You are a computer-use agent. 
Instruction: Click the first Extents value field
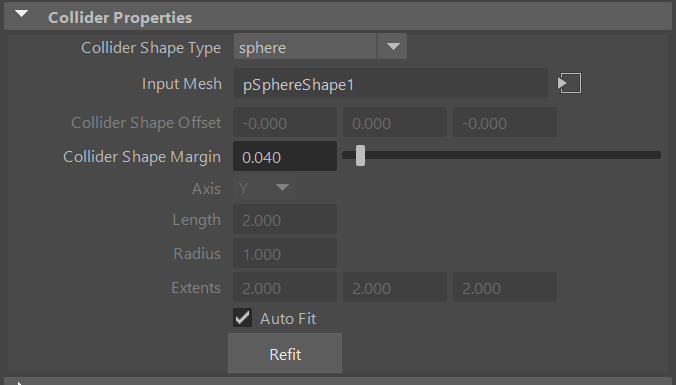point(285,287)
